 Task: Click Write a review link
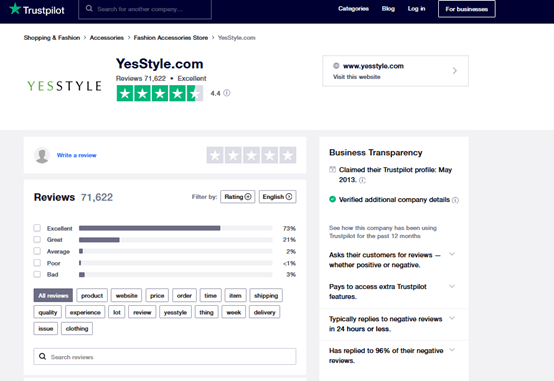[x=77, y=155]
